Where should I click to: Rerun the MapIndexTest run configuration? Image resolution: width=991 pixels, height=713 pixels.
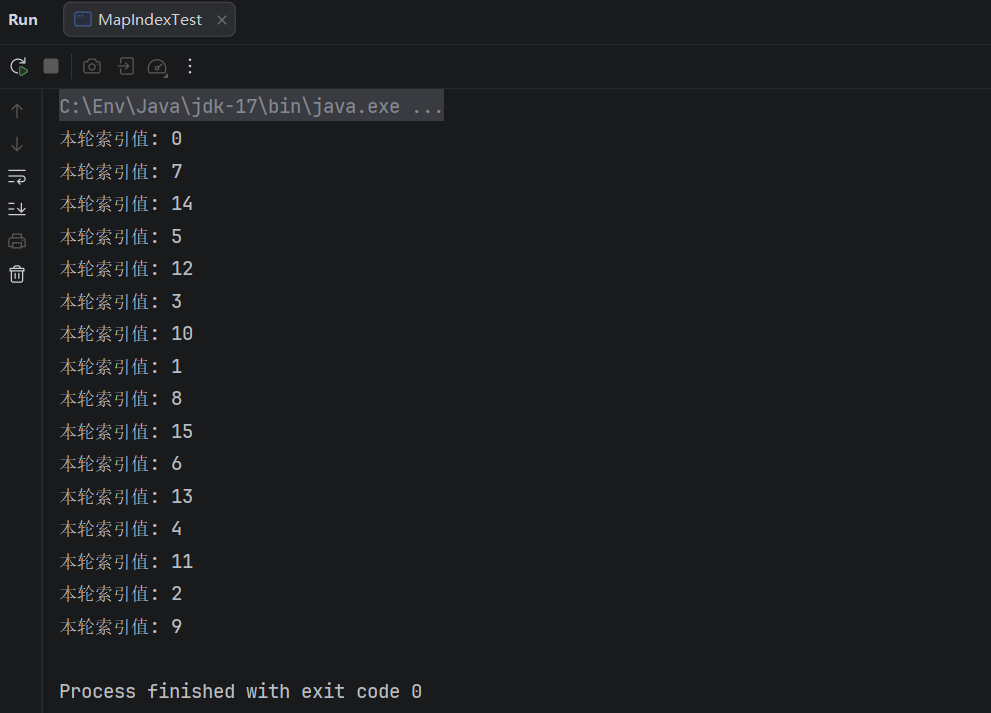(18, 65)
